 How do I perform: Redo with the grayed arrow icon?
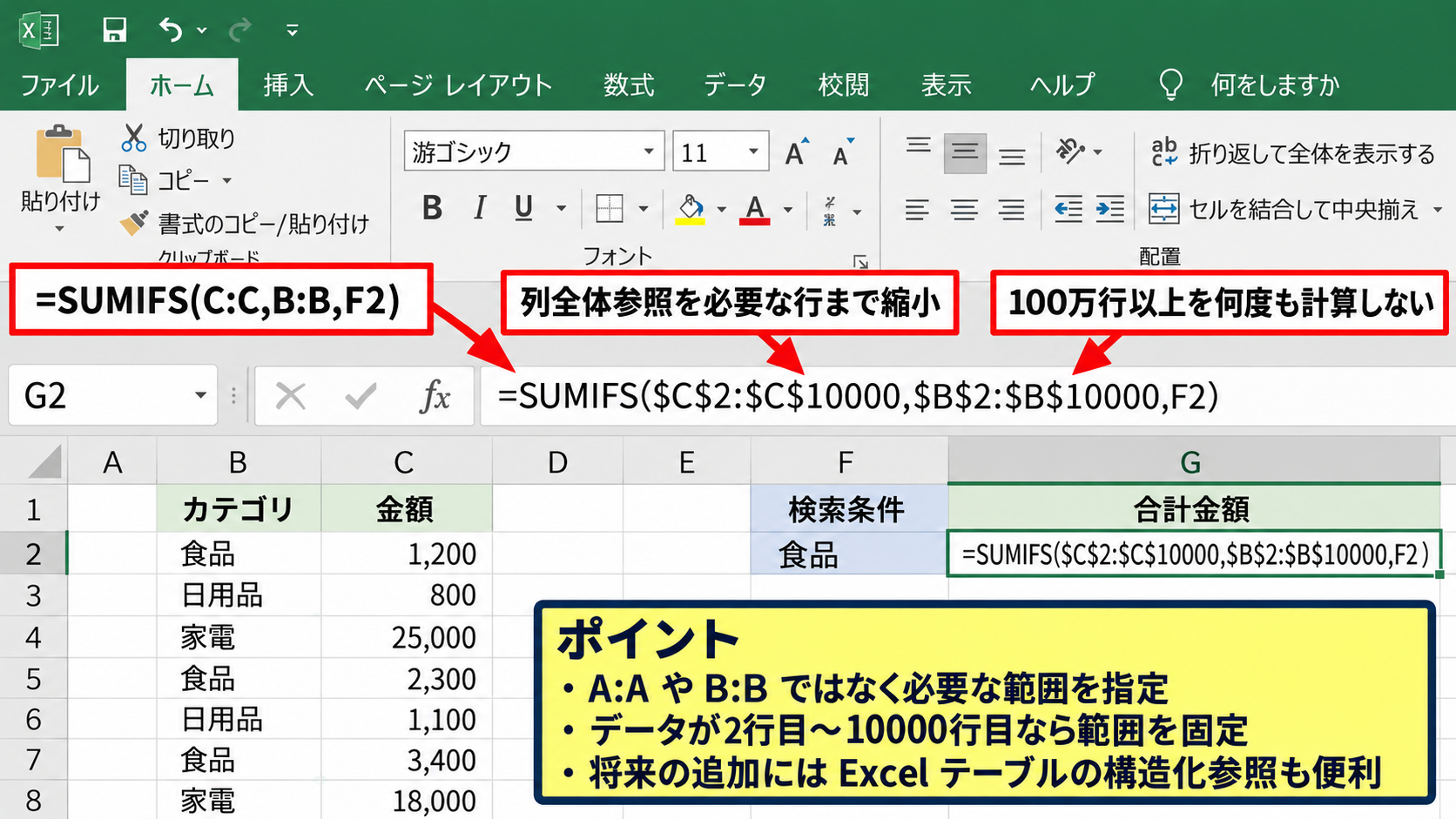pyautogui.click(x=239, y=30)
